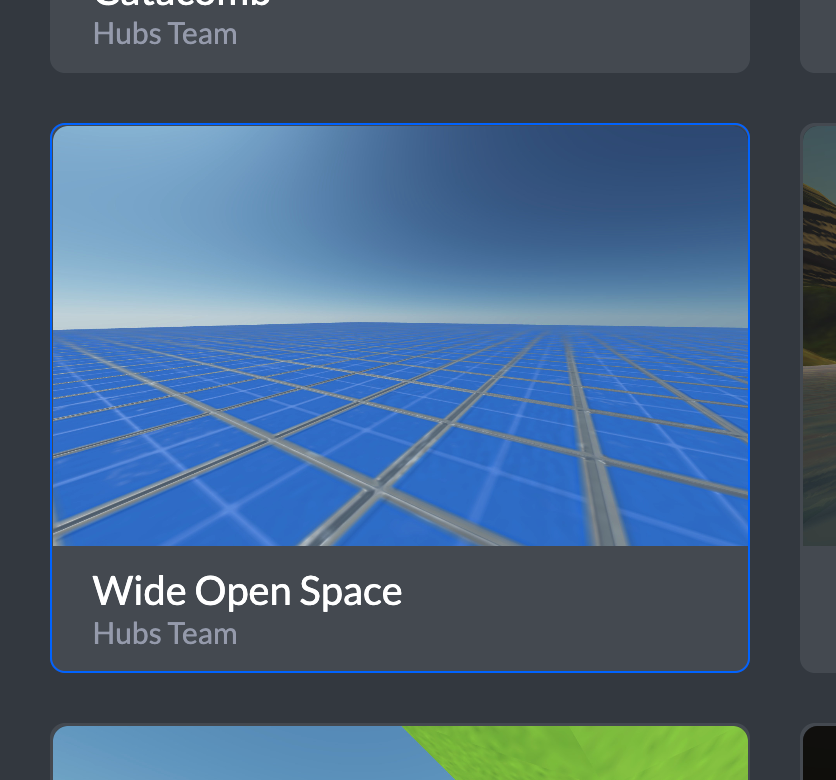Select the partially visible top scene card title
Screen dimensions: 836x780
(181, 3)
